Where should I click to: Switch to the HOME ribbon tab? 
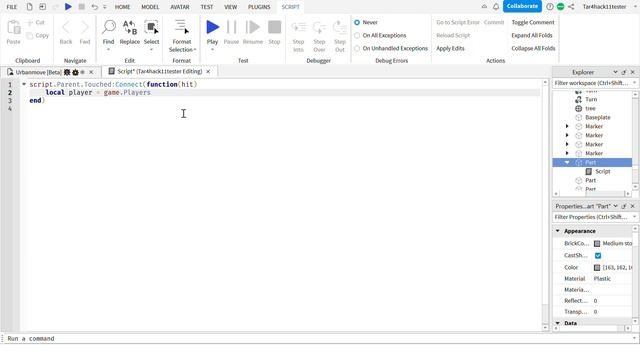pos(122,7)
